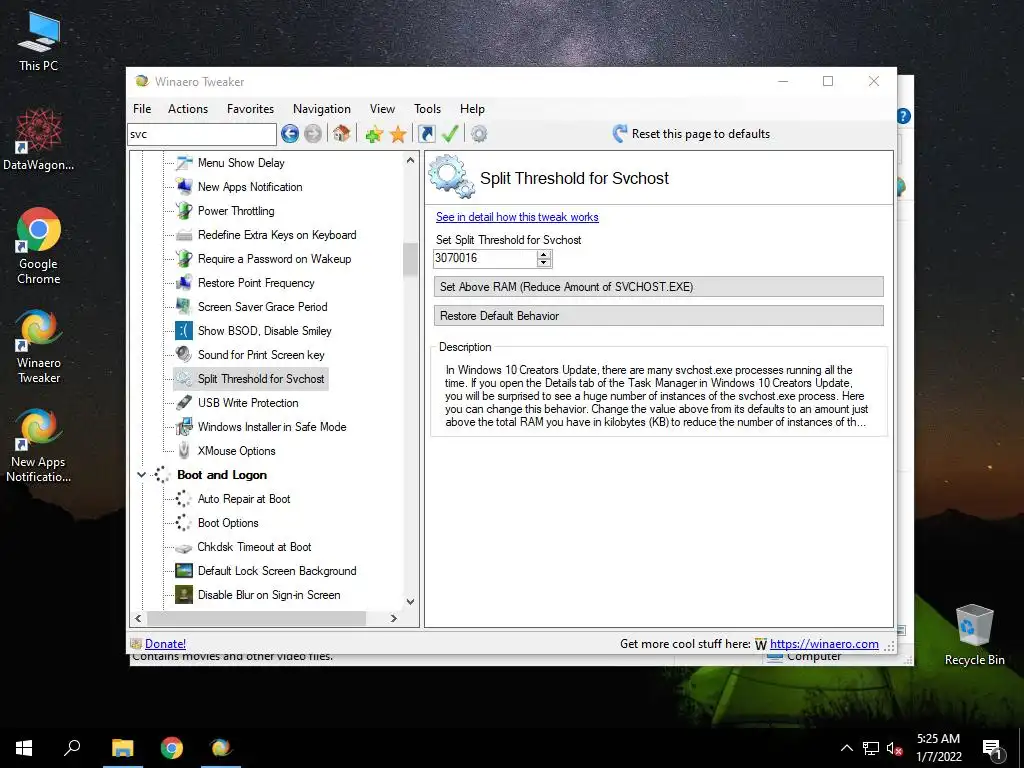Open the Actions menu

click(x=188, y=109)
